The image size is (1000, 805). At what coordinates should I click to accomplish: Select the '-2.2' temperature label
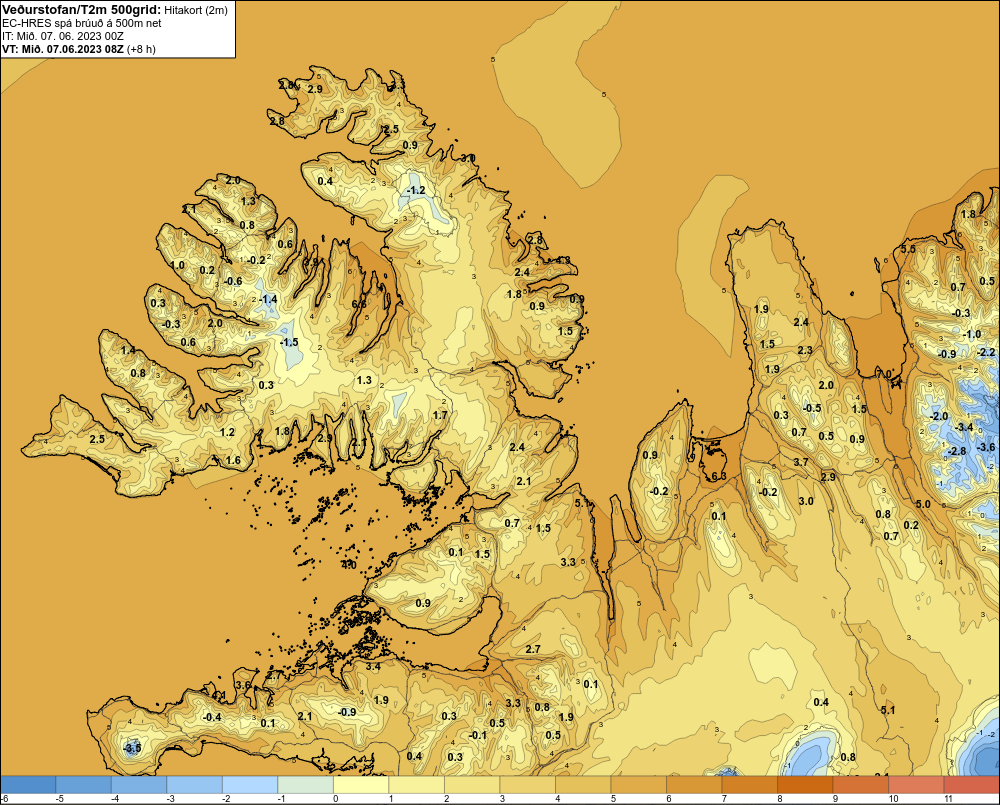pyautogui.click(x=986, y=352)
